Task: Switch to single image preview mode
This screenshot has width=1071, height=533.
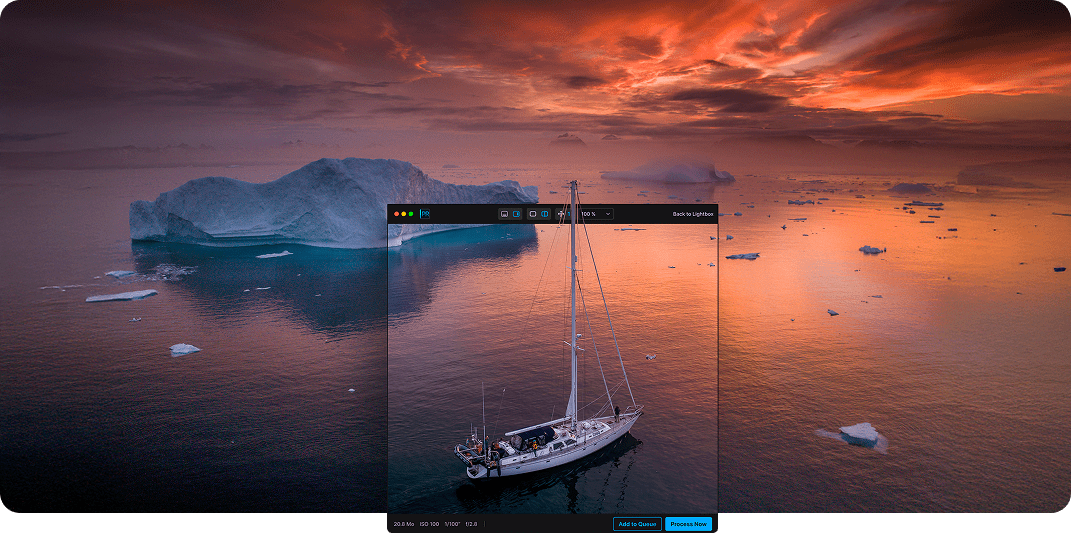Action: coord(533,214)
